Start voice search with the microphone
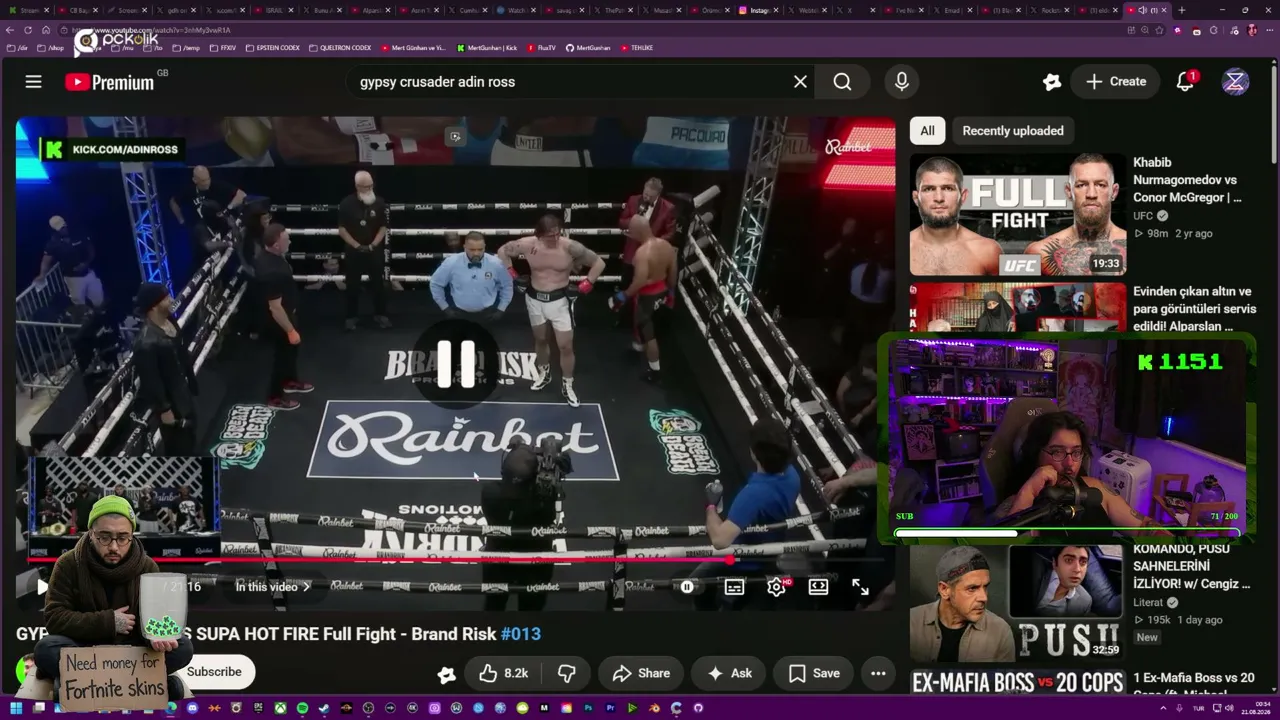1280x720 pixels. [x=901, y=82]
